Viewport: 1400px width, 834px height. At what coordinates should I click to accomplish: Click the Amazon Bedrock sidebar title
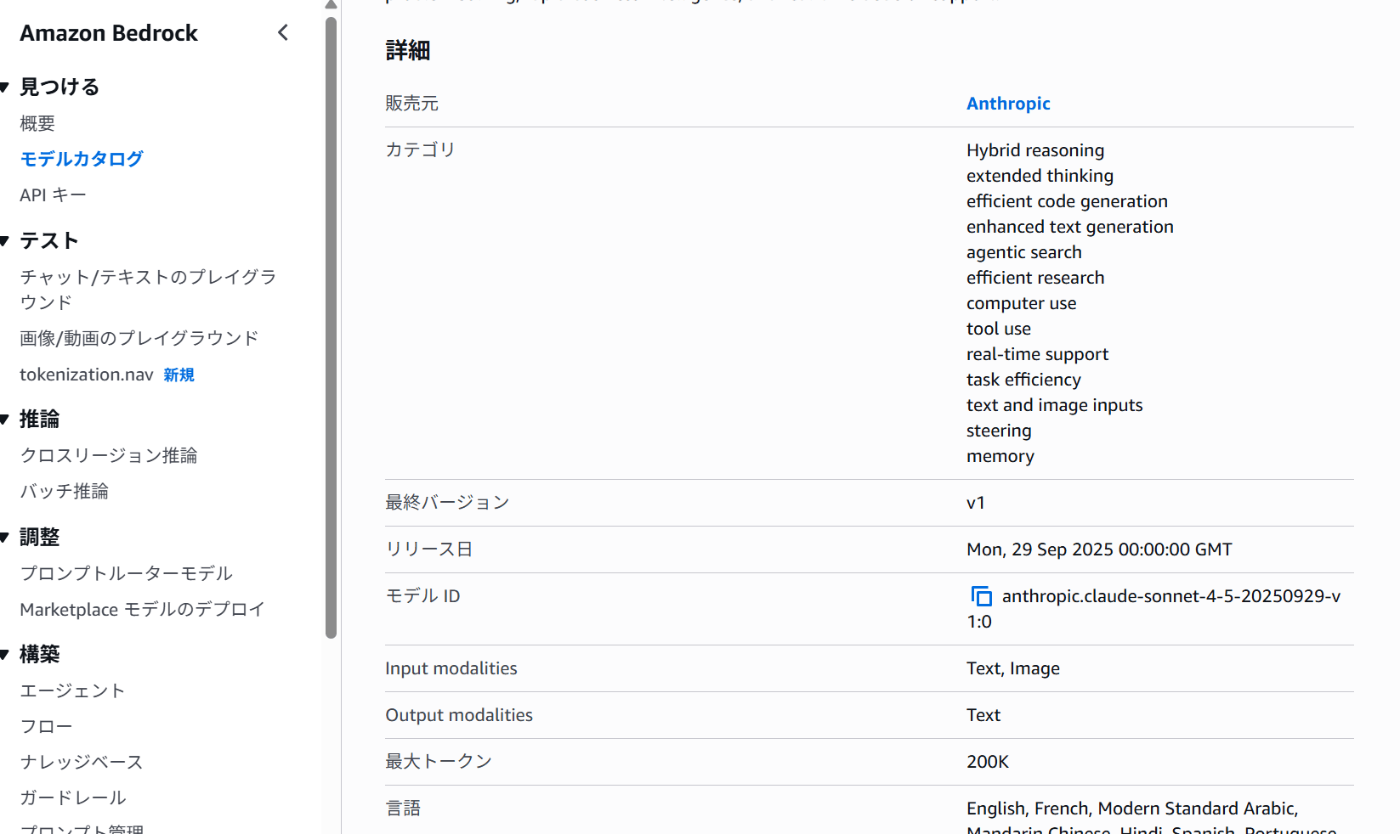pyautogui.click(x=109, y=33)
